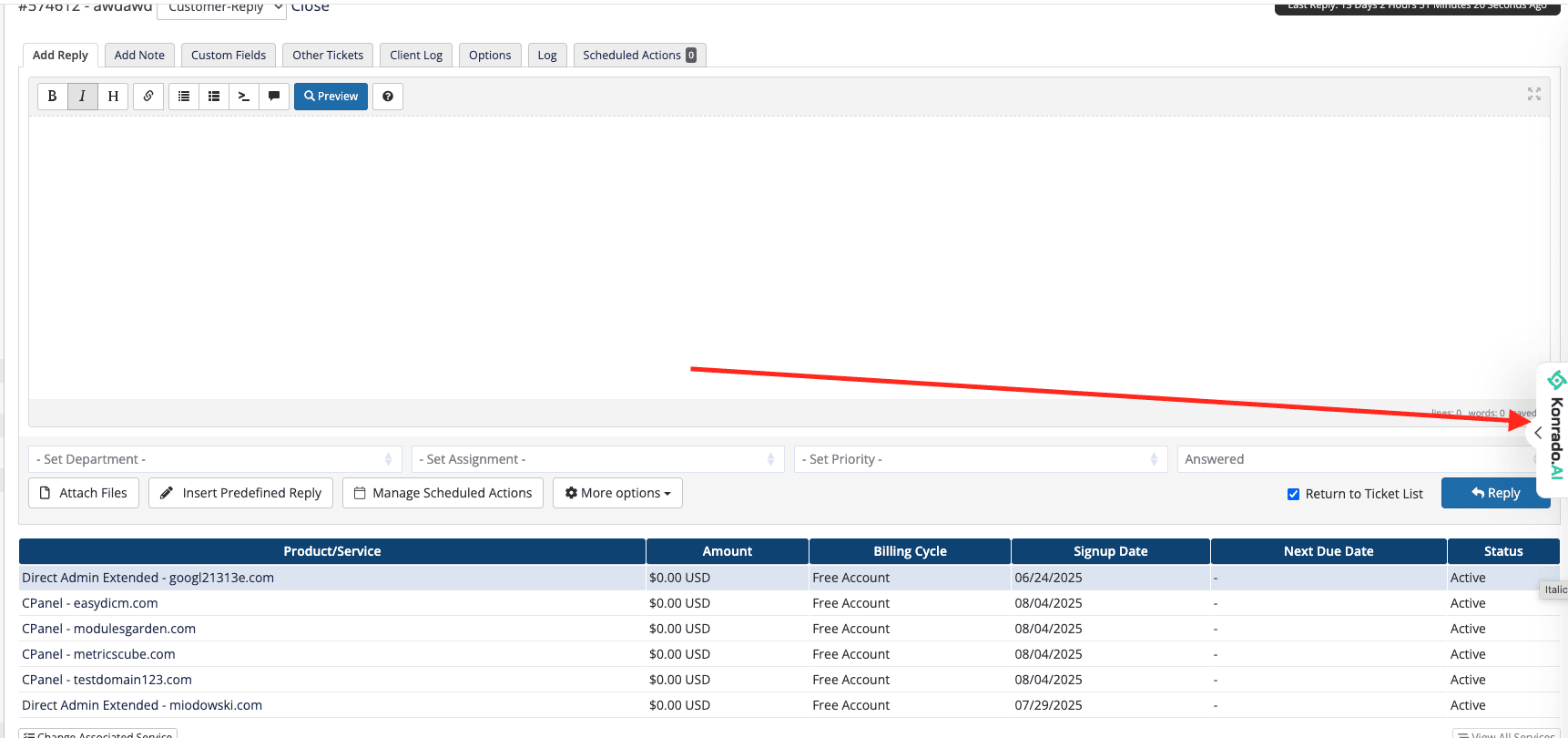The width and height of the screenshot is (1568, 738).
Task: Click the Konrado.AI logo icon
Action: pyautogui.click(x=1557, y=379)
